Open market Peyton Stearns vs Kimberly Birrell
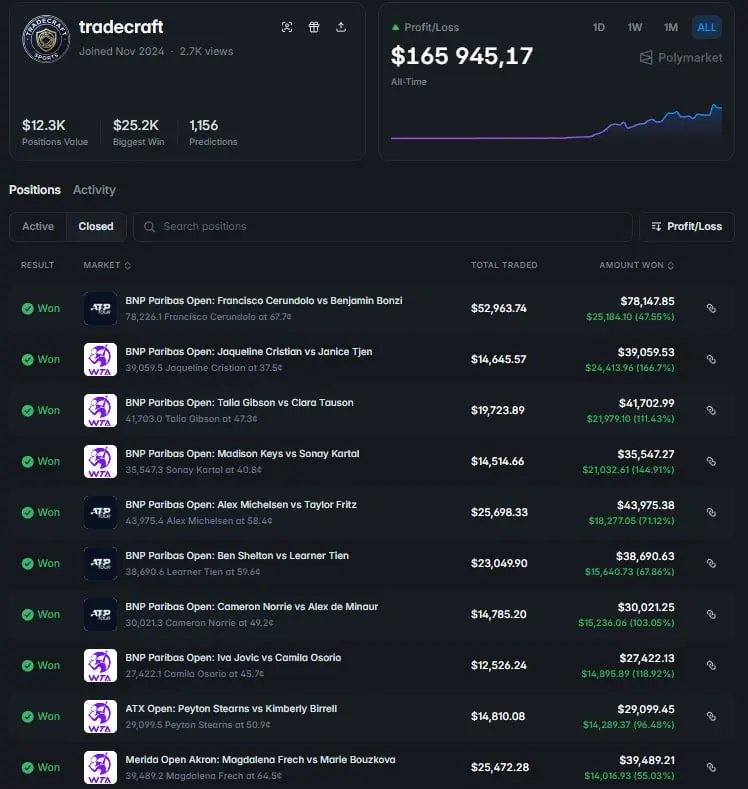The image size is (748, 789). click(x=231, y=708)
